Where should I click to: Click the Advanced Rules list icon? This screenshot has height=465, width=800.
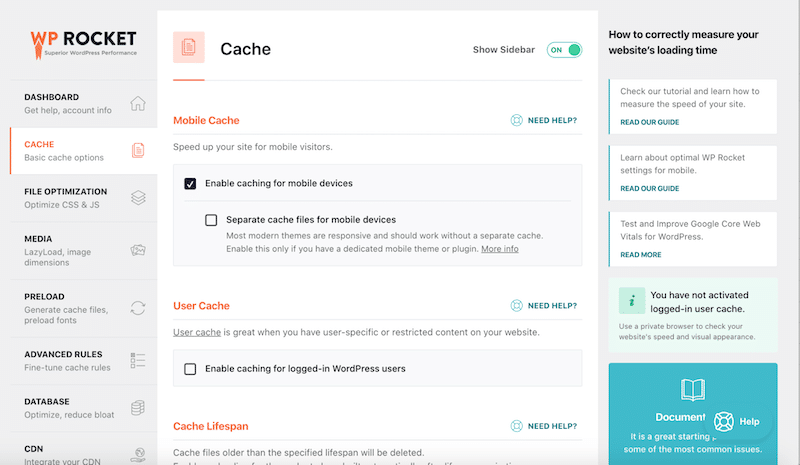tap(138, 360)
